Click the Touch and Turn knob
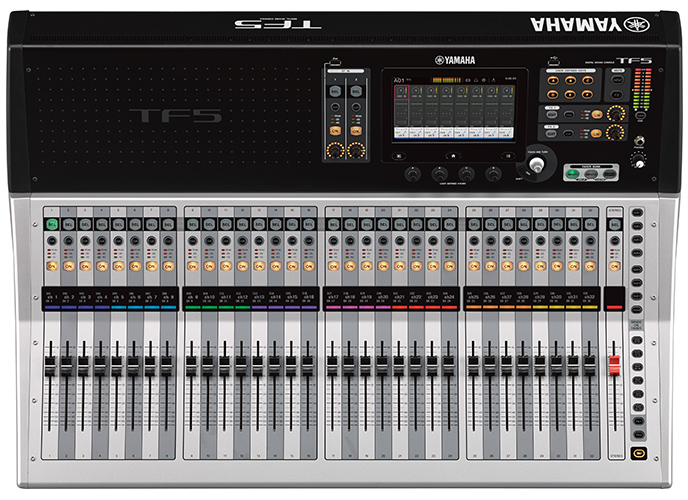The height and width of the screenshot is (500, 688). click(x=536, y=165)
